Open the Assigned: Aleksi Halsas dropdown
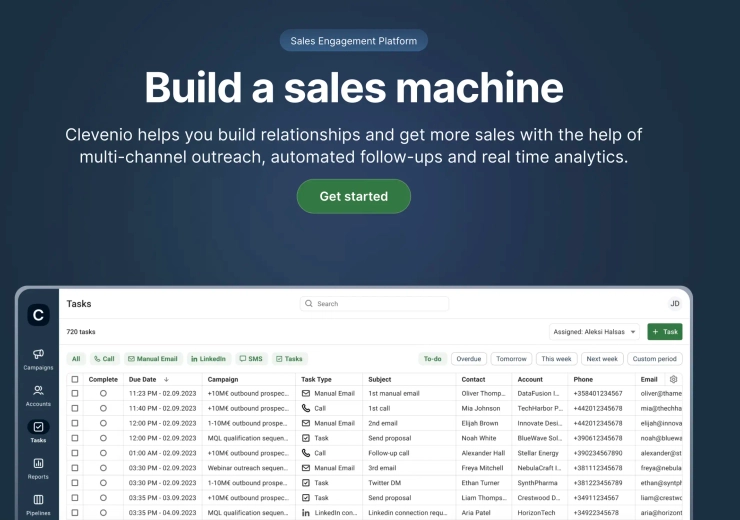The image size is (740, 520). coord(594,332)
